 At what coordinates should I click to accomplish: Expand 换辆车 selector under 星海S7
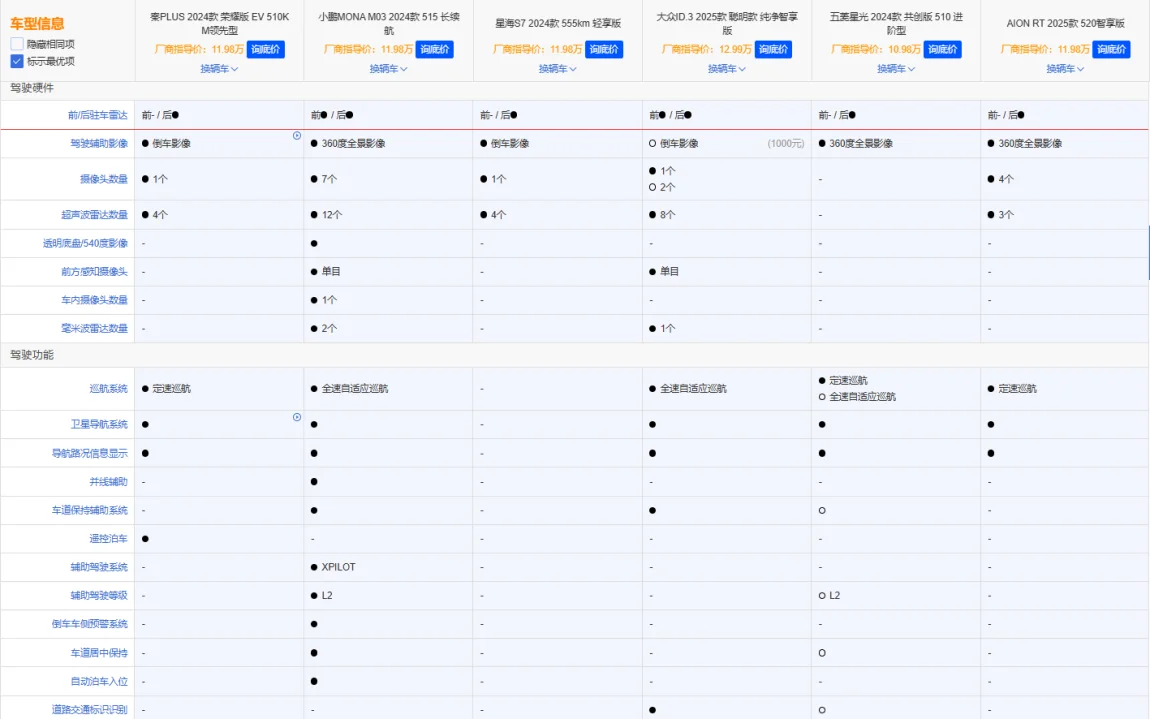coord(557,69)
